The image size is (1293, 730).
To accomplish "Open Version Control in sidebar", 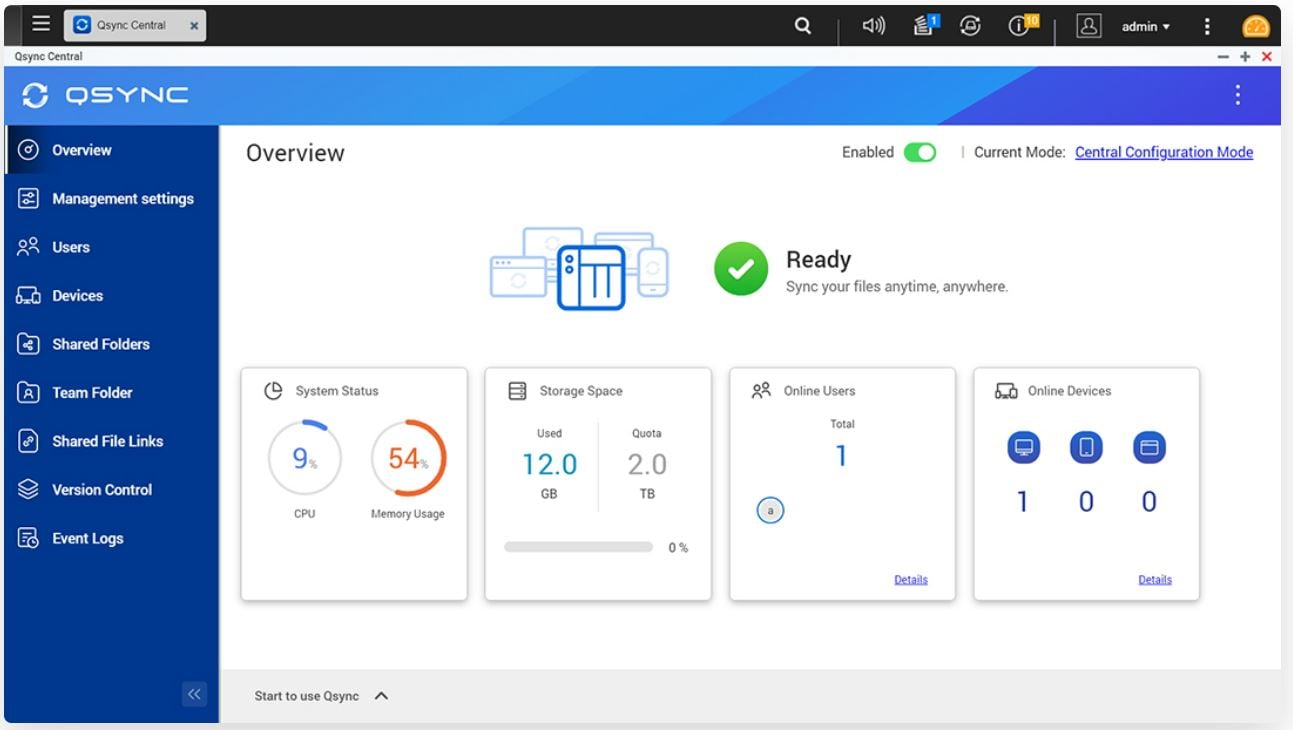I will tap(111, 490).
